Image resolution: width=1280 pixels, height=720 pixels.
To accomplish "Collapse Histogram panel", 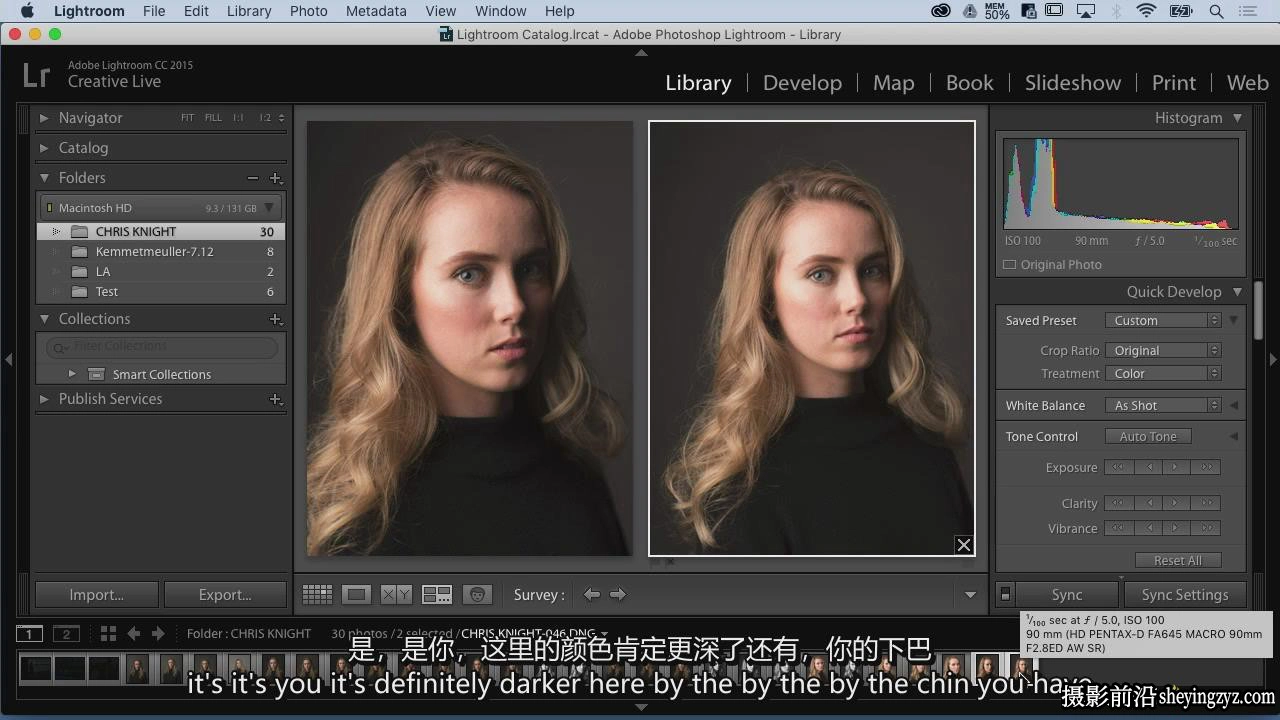I will click(x=1237, y=118).
